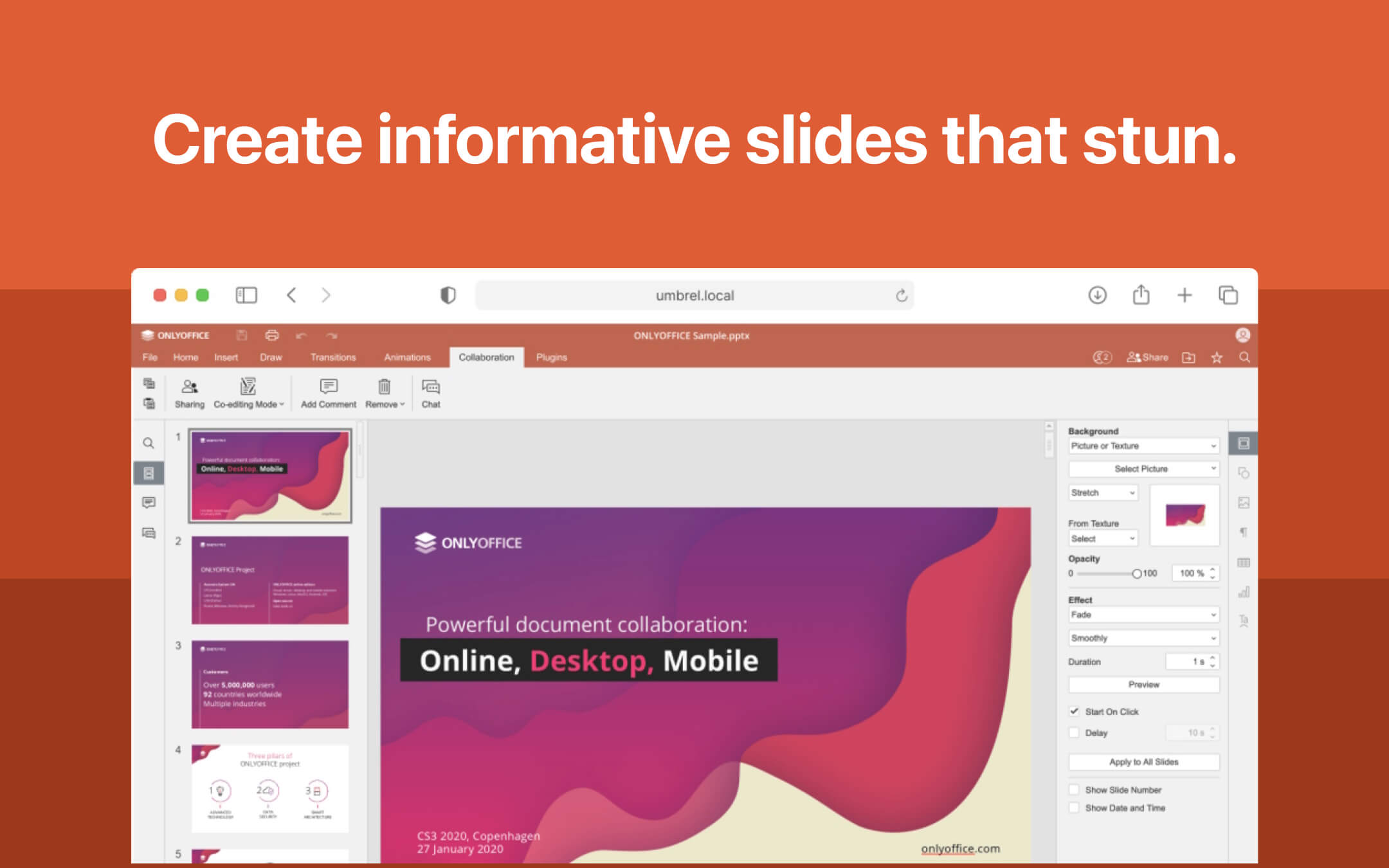1389x868 pixels.
Task: Open Shape settings in the right sidebar
Action: point(1244,473)
